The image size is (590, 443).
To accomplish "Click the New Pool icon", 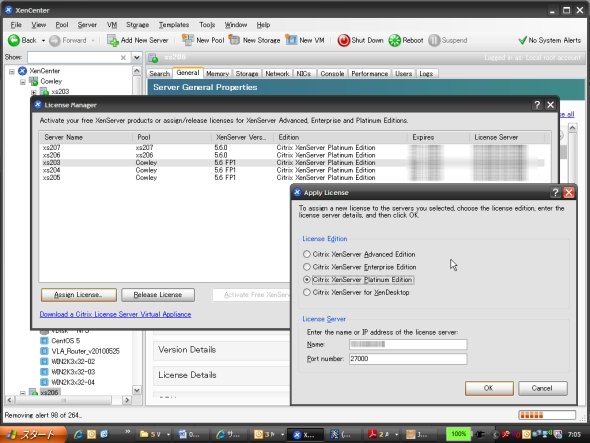I will point(187,40).
